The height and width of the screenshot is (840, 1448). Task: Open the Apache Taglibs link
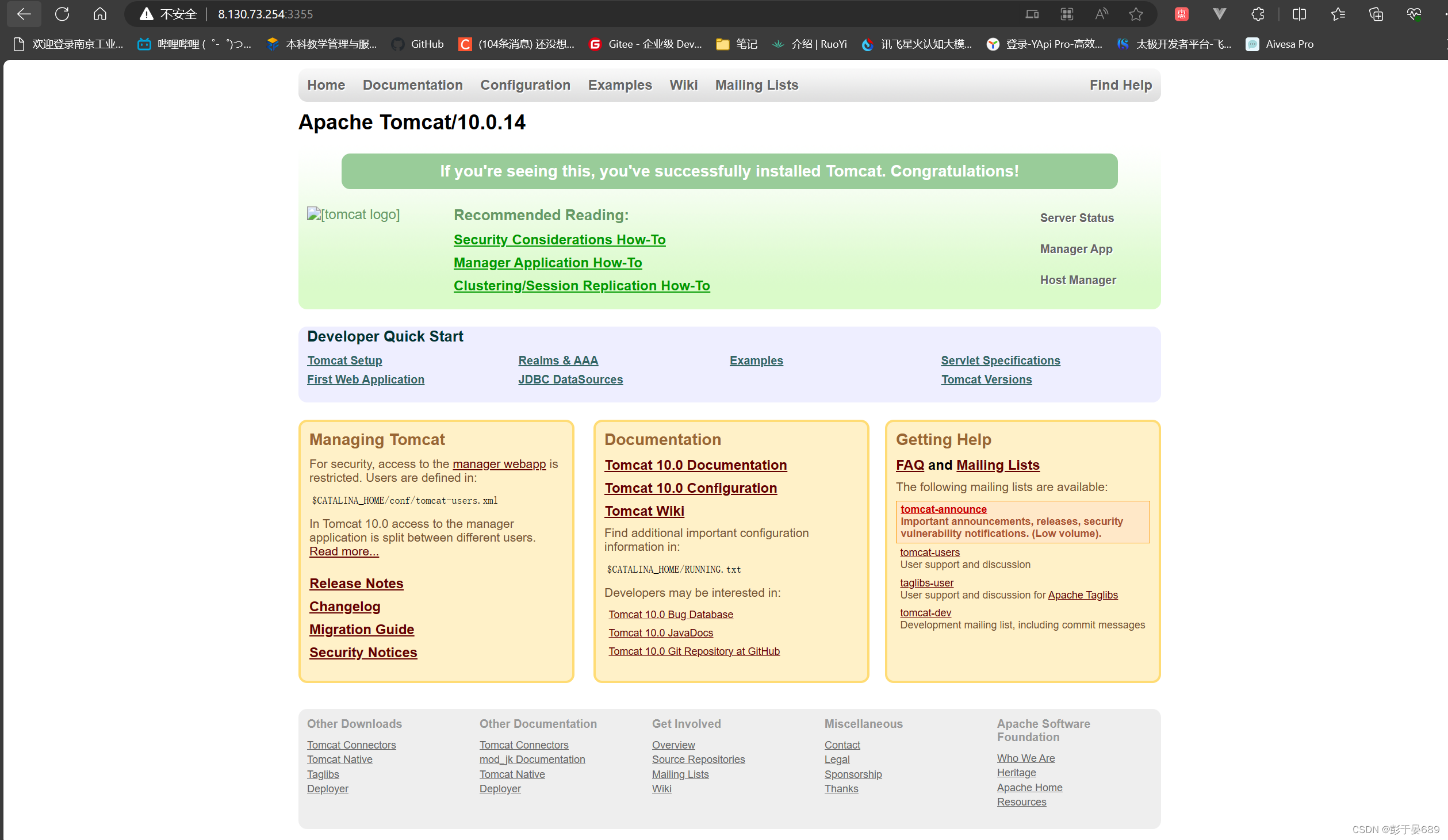click(1082, 595)
